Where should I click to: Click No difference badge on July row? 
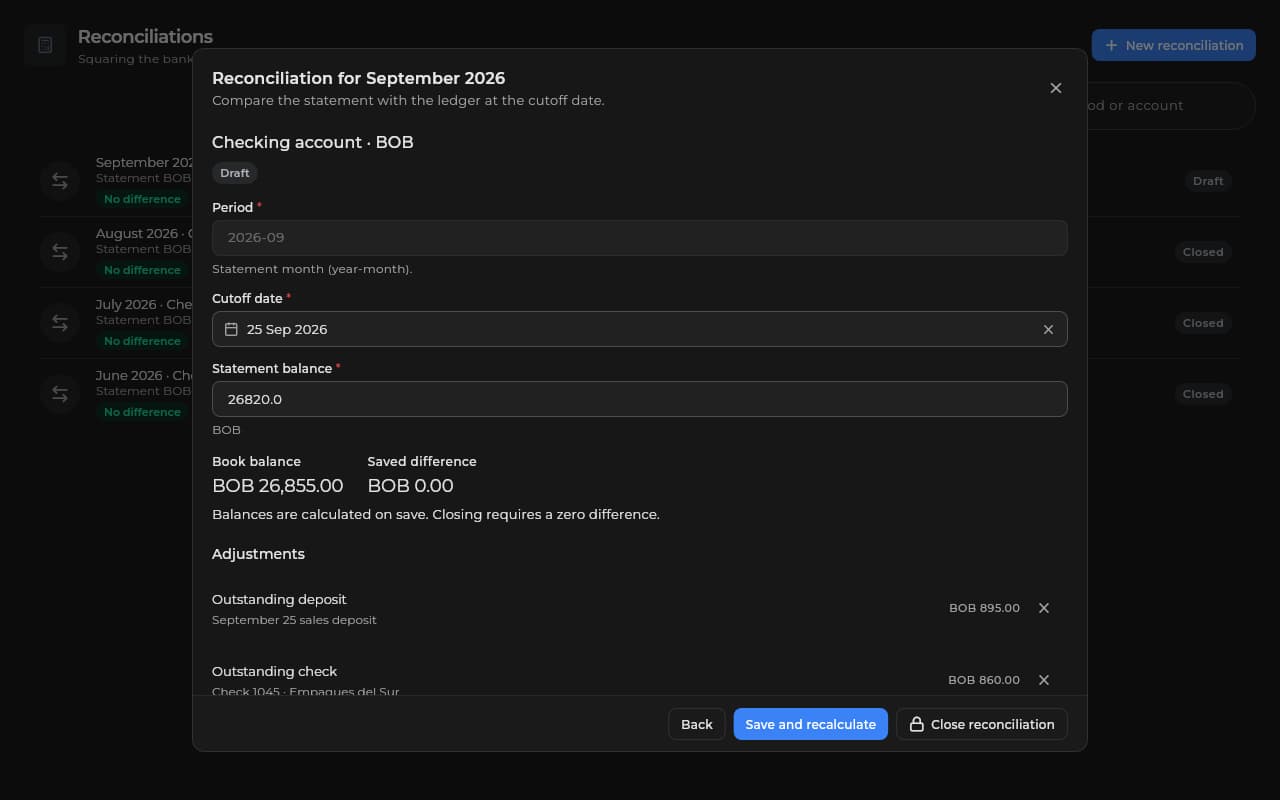(142, 341)
